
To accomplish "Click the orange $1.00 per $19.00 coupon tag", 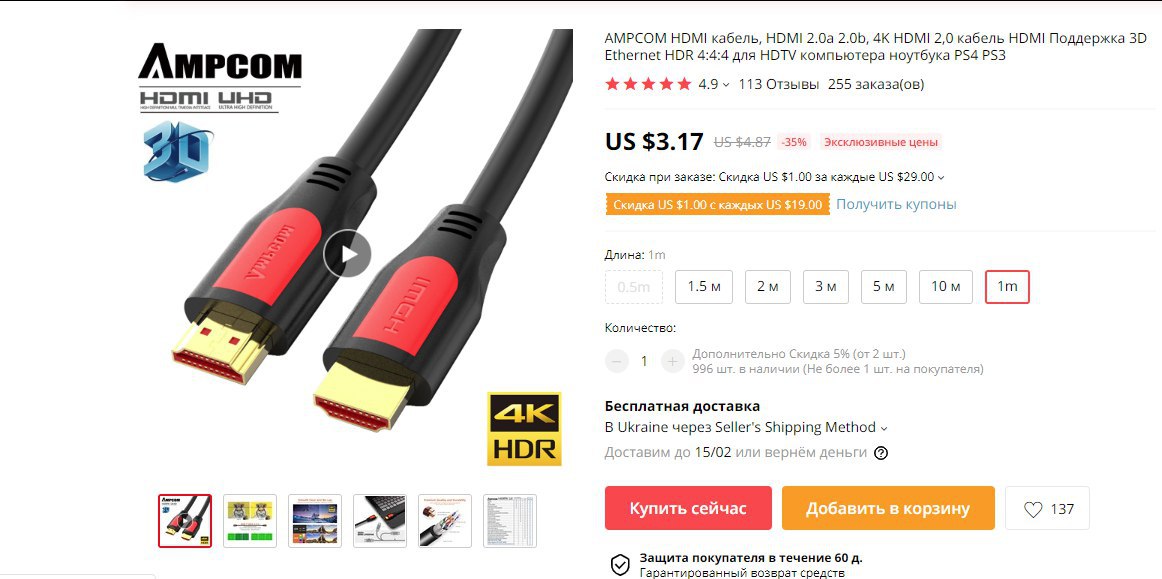I will point(717,205).
